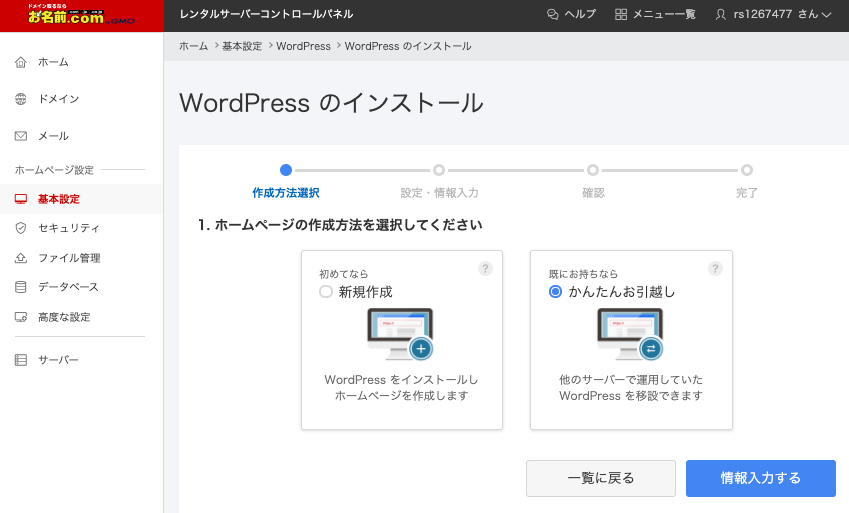Image resolution: width=849 pixels, height=513 pixels.
Task: Click the データベース icon in sidebar
Action: (x=21, y=287)
